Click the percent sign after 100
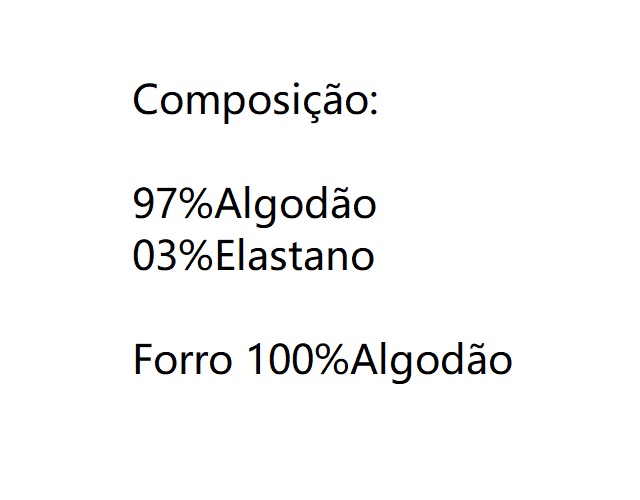Viewport: 640px width, 500px height. [332, 360]
